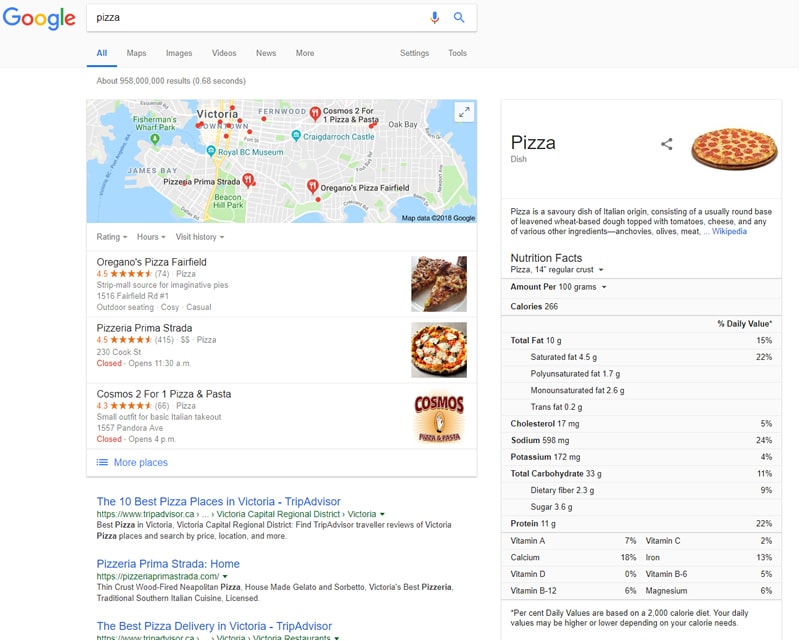Screen dimensions: 800x641
Task: Click the Tools option
Action: click(457, 51)
